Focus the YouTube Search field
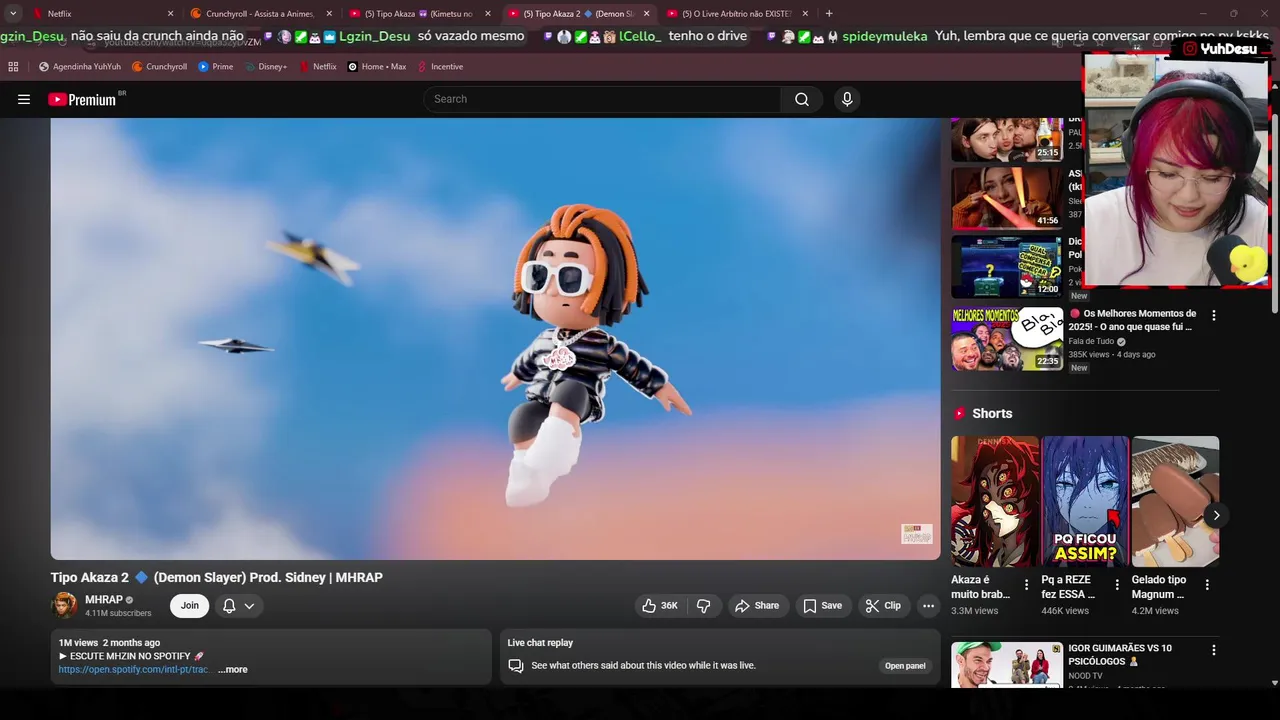Viewport: 1280px width, 720px height. [x=602, y=99]
